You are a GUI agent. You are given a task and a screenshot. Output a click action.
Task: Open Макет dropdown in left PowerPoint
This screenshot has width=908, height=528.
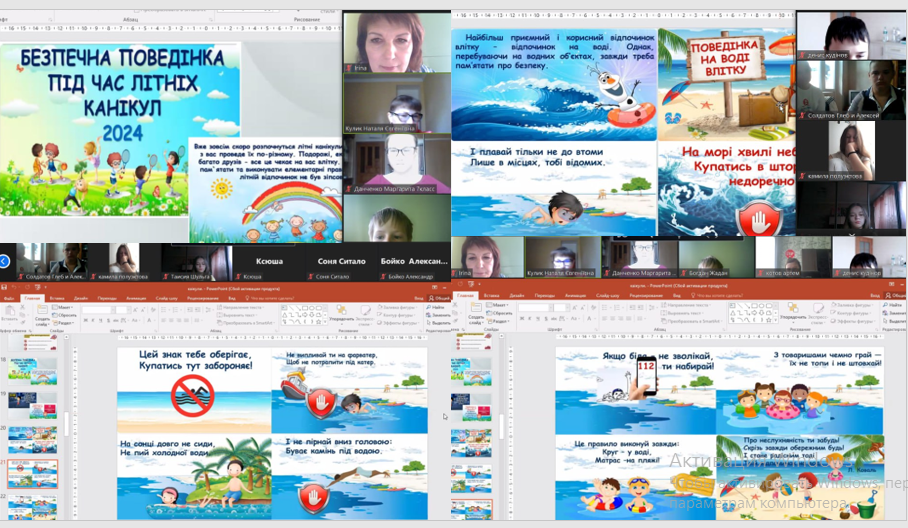coord(62,307)
